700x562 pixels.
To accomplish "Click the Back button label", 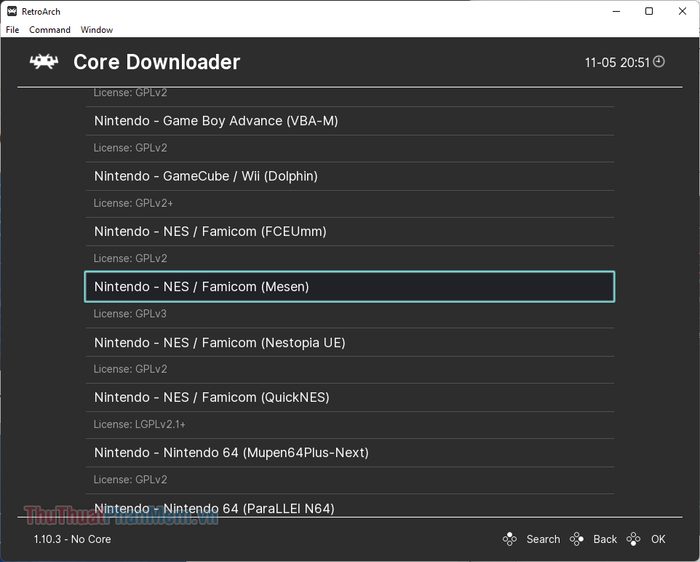I will point(605,539).
